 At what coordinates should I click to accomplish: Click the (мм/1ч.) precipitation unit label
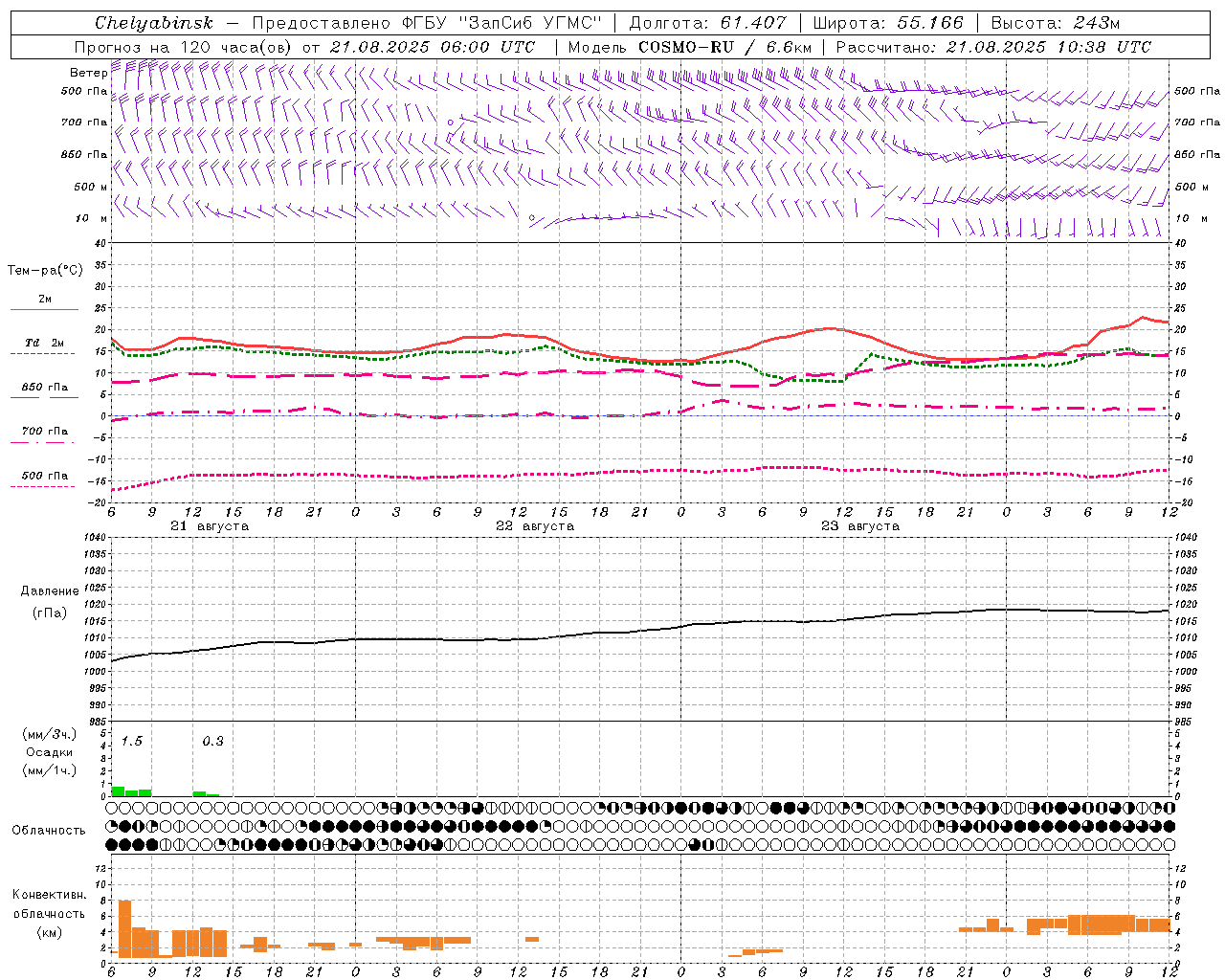pyautogui.click(x=50, y=770)
